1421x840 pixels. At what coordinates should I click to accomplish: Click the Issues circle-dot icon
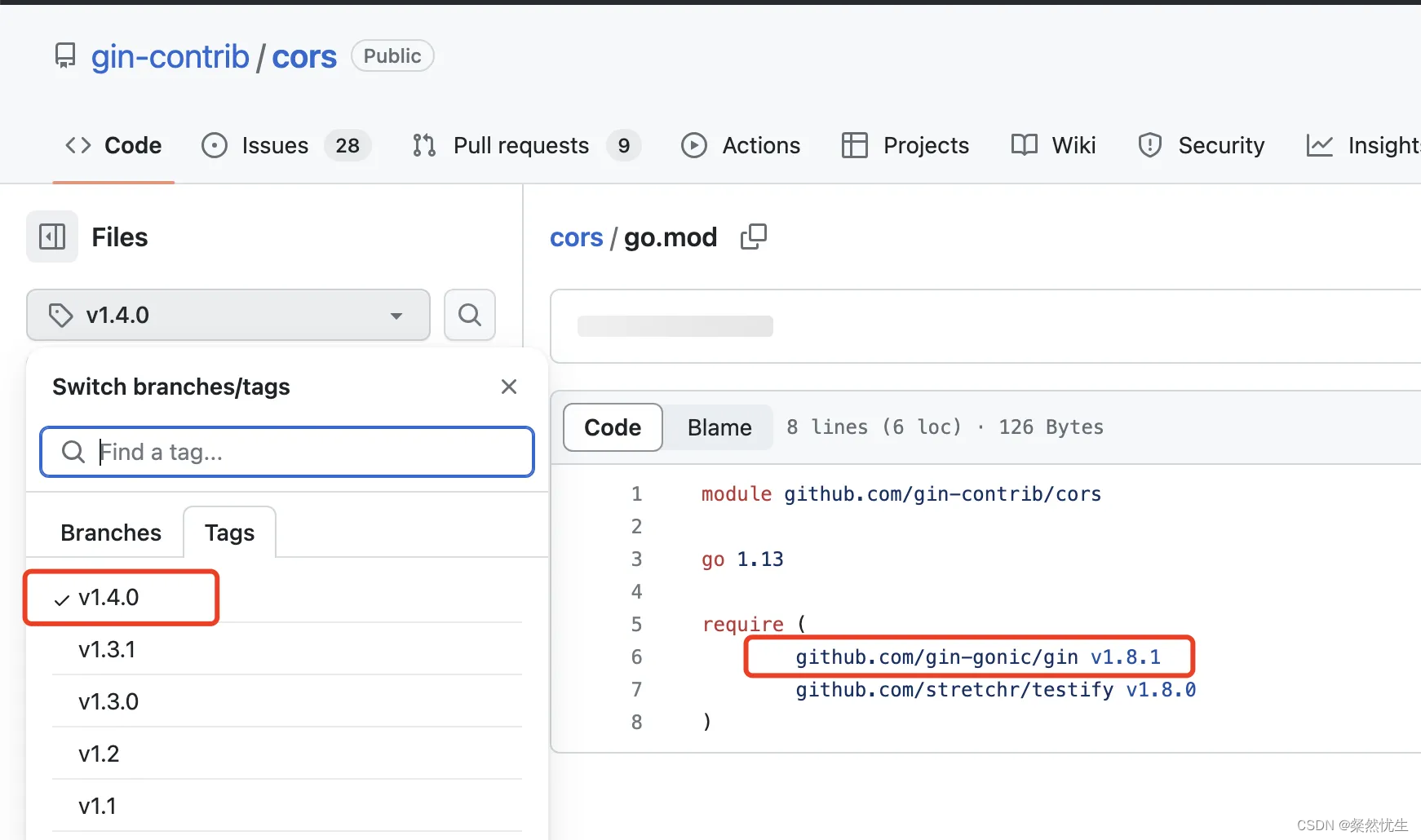215,145
